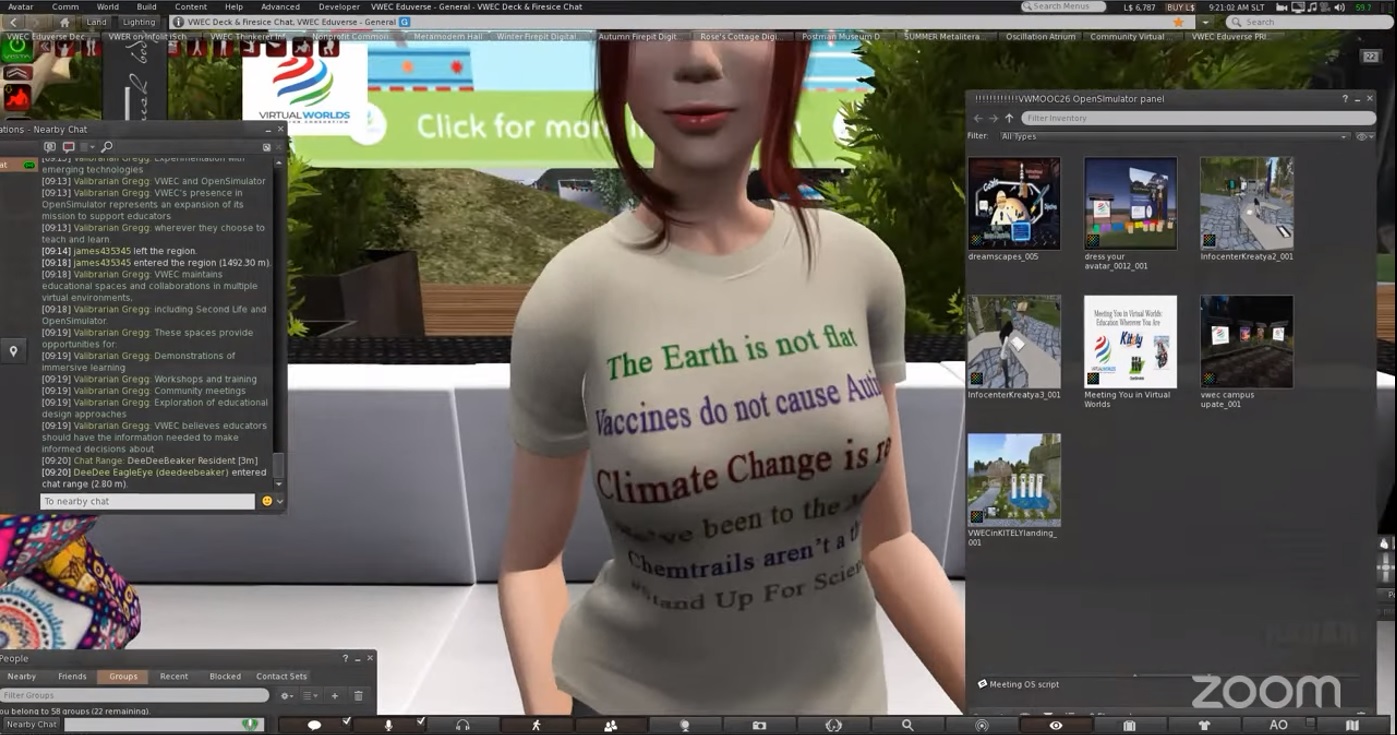Toggle the green voice indicator in chat bar
The image size is (1397, 735).
click(250, 724)
